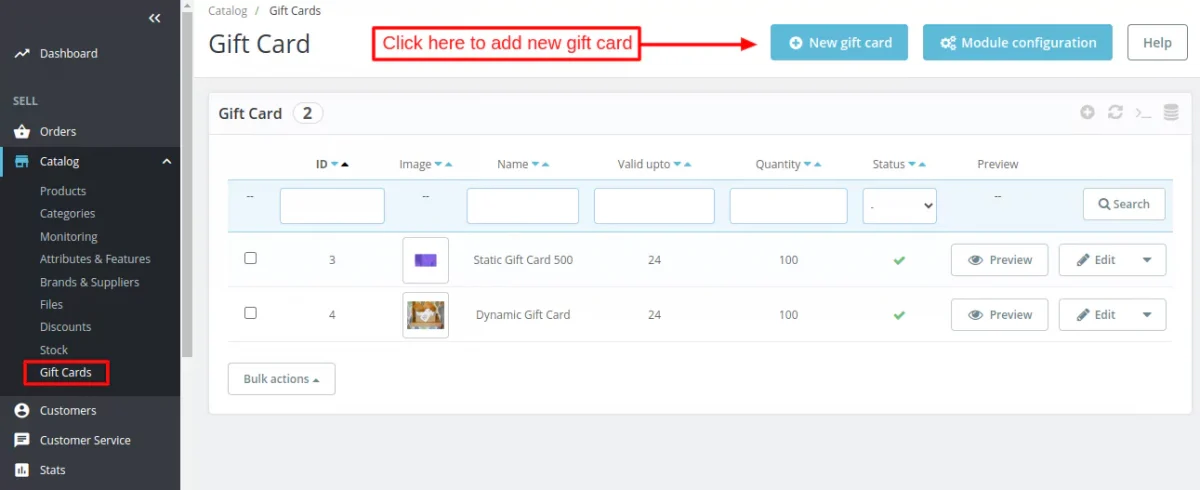Select checkbox for gift card ID 4
Image resolution: width=1200 pixels, height=490 pixels.
(x=250, y=313)
